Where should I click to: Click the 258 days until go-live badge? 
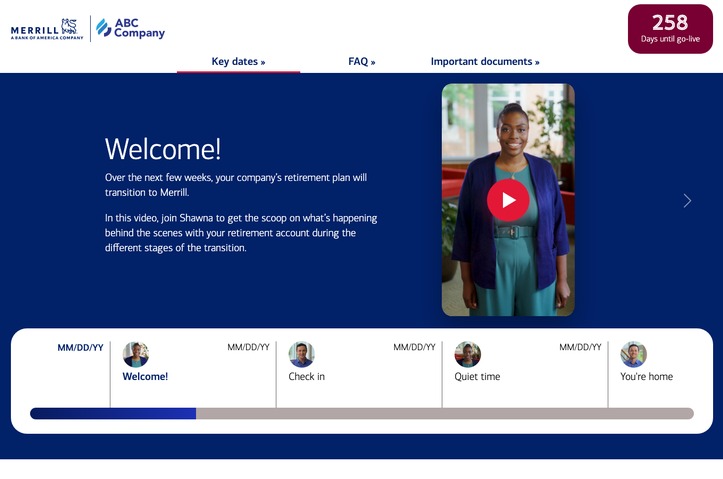tap(670, 29)
